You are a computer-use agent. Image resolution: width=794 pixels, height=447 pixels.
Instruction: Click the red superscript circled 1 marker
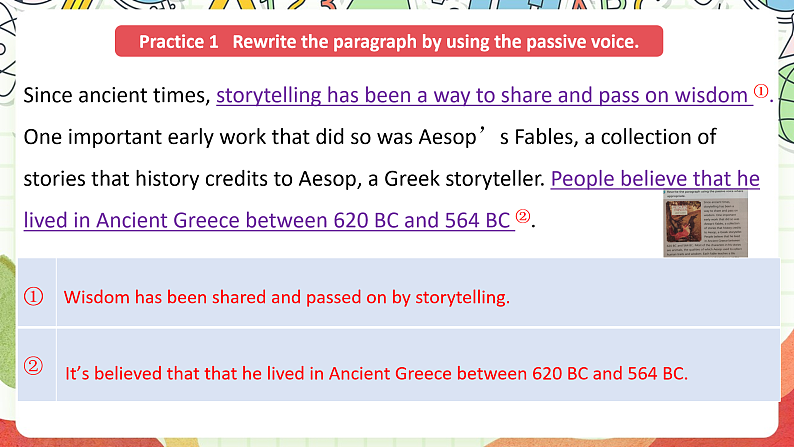[x=761, y=91]
